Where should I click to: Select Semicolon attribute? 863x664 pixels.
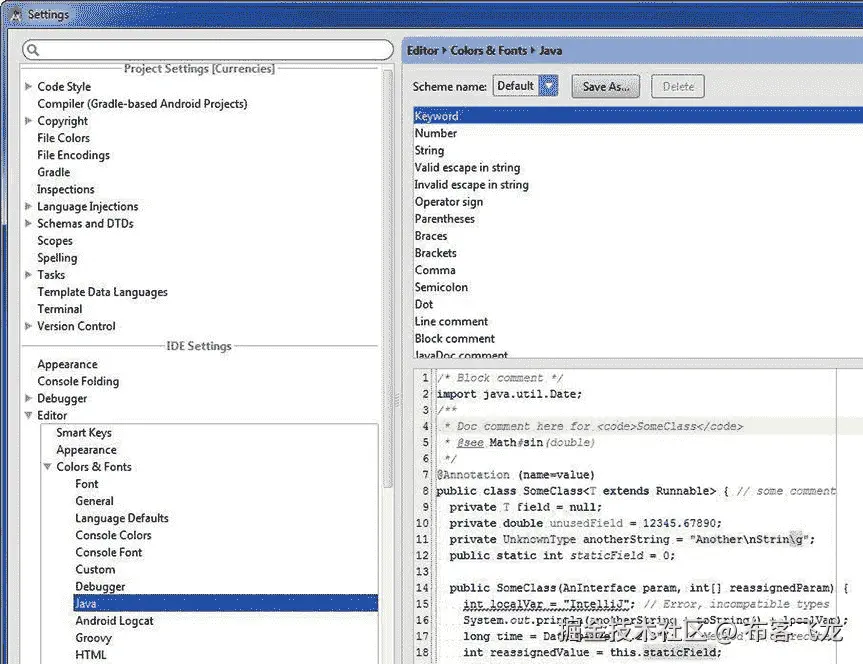click(441, 287)
